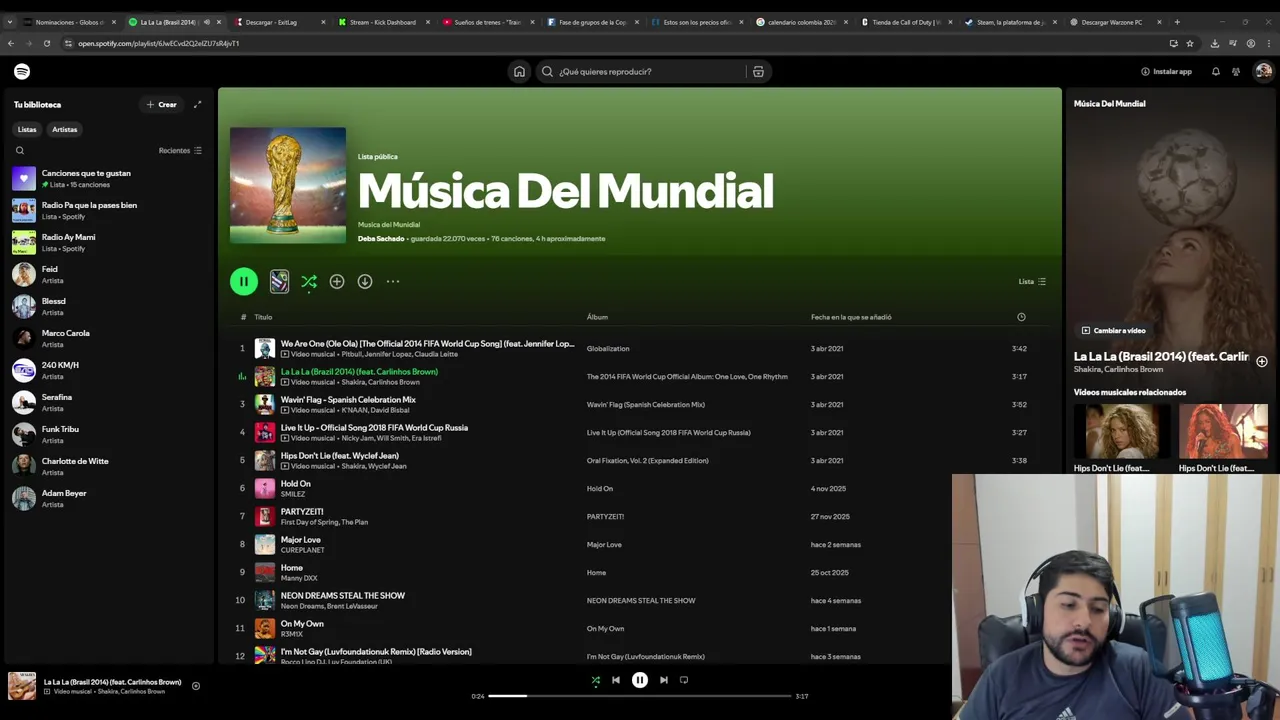Open more options three dots for playlist
The width and height of the screenshot is (1280, 720).
(393, 281)
